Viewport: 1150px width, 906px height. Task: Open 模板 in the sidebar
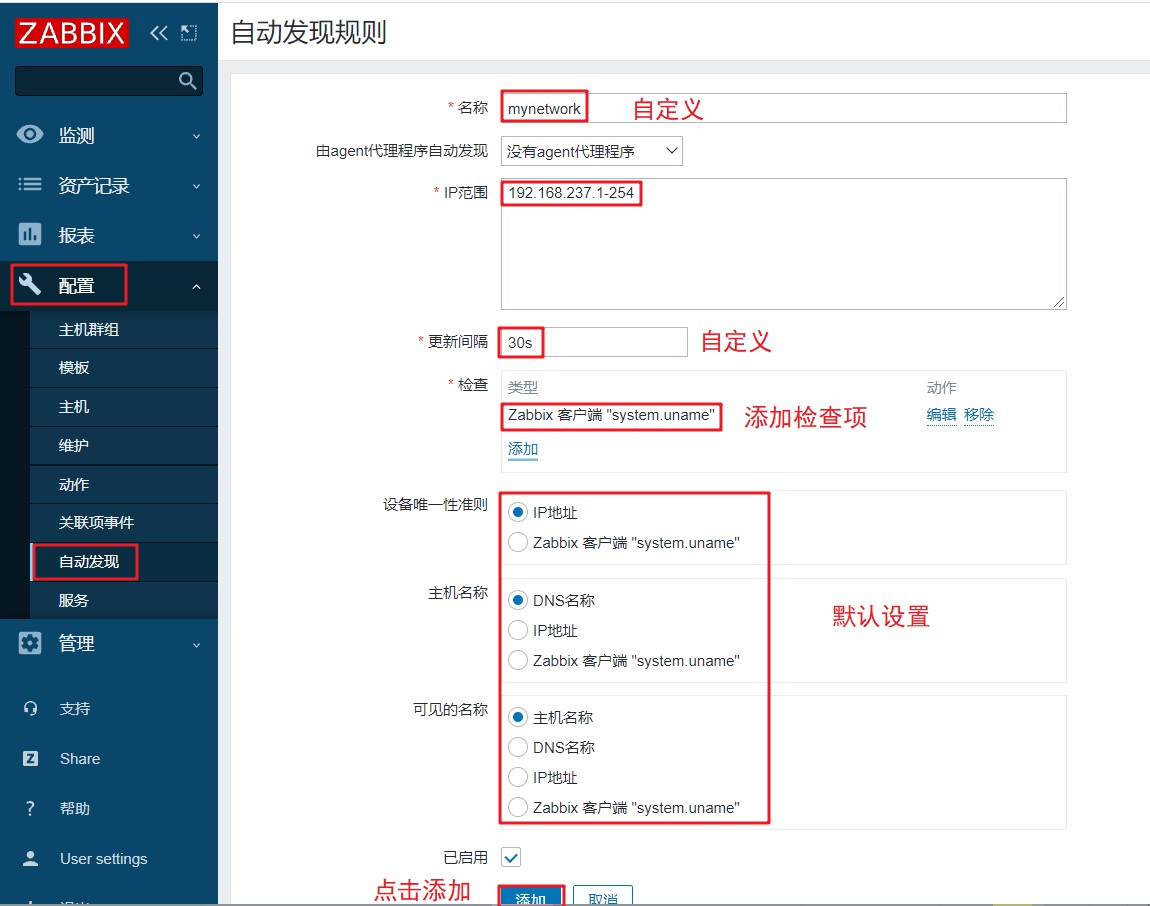click(x=74, y=368)
